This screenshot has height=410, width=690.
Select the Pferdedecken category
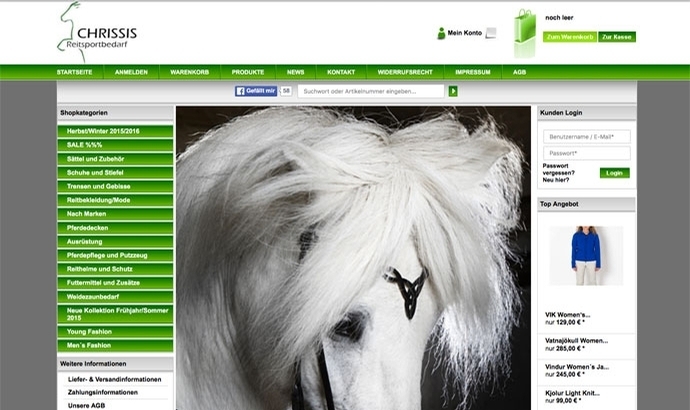(x=115, y=227)
